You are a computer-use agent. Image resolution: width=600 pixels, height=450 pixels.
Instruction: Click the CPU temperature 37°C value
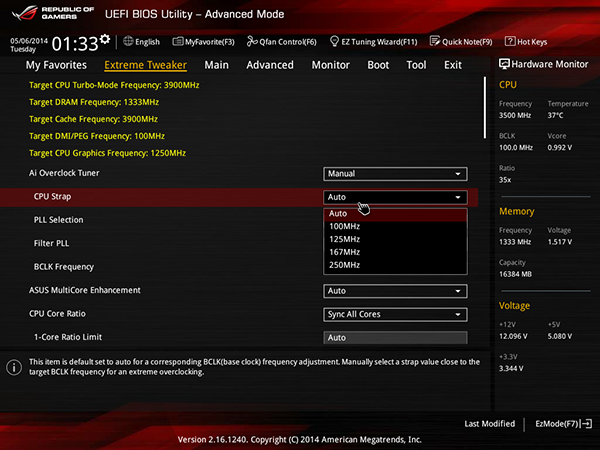click(x=555, y=115)
